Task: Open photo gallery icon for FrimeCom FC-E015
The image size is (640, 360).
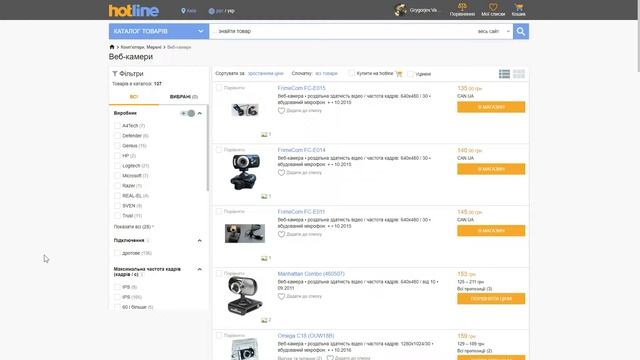Action: (264, 134)
